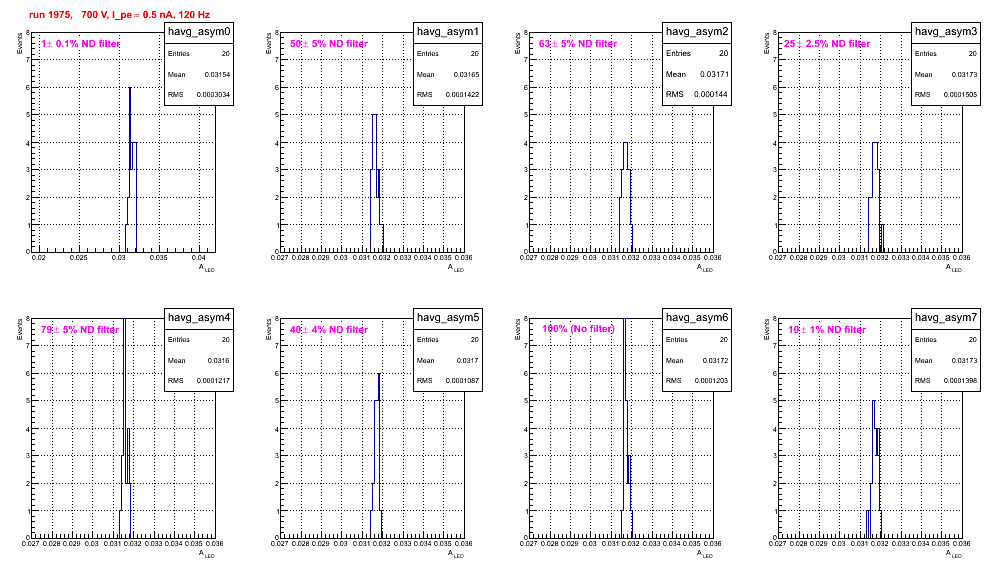
Task: Select the Entries row in havg_asym0 box
Action: coord(199,54)
